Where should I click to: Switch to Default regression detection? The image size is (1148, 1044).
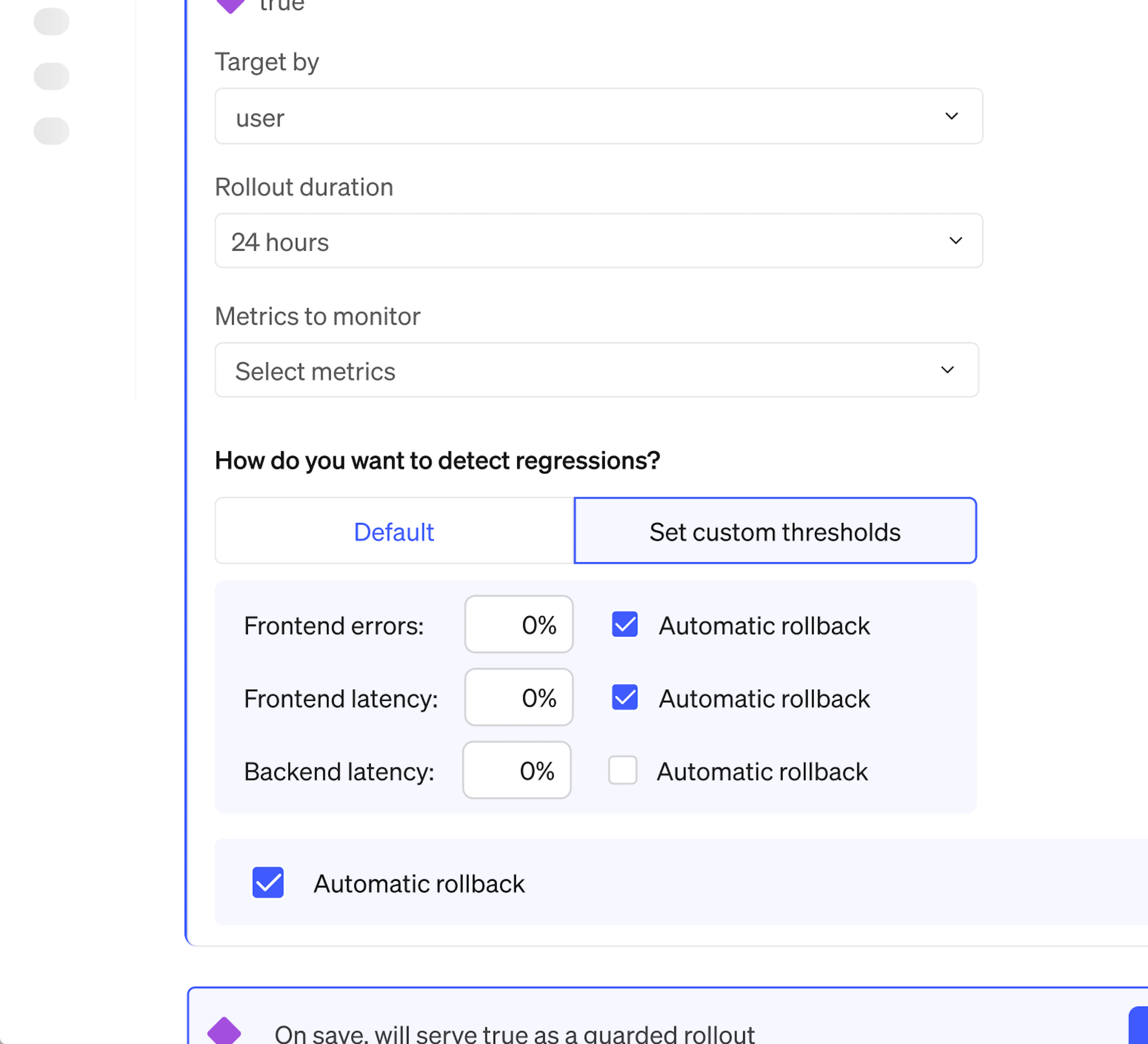394,531
